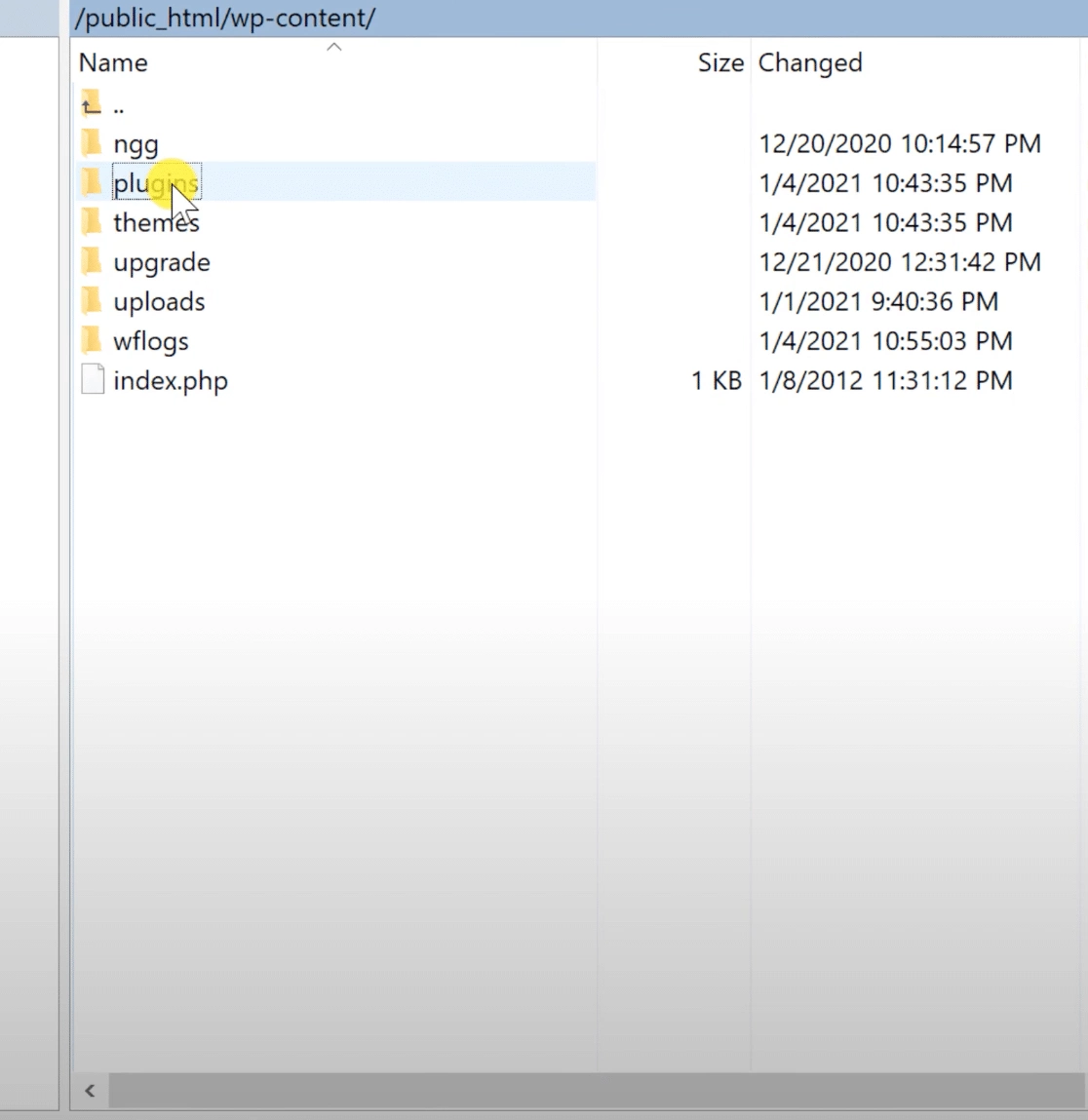
Task: Click date '12/20/2020 10:14:57 PM' of ngg
Action: [900, 143]
